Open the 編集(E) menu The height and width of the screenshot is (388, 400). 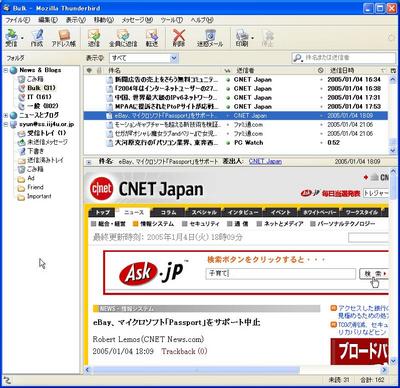click(48, 20)
